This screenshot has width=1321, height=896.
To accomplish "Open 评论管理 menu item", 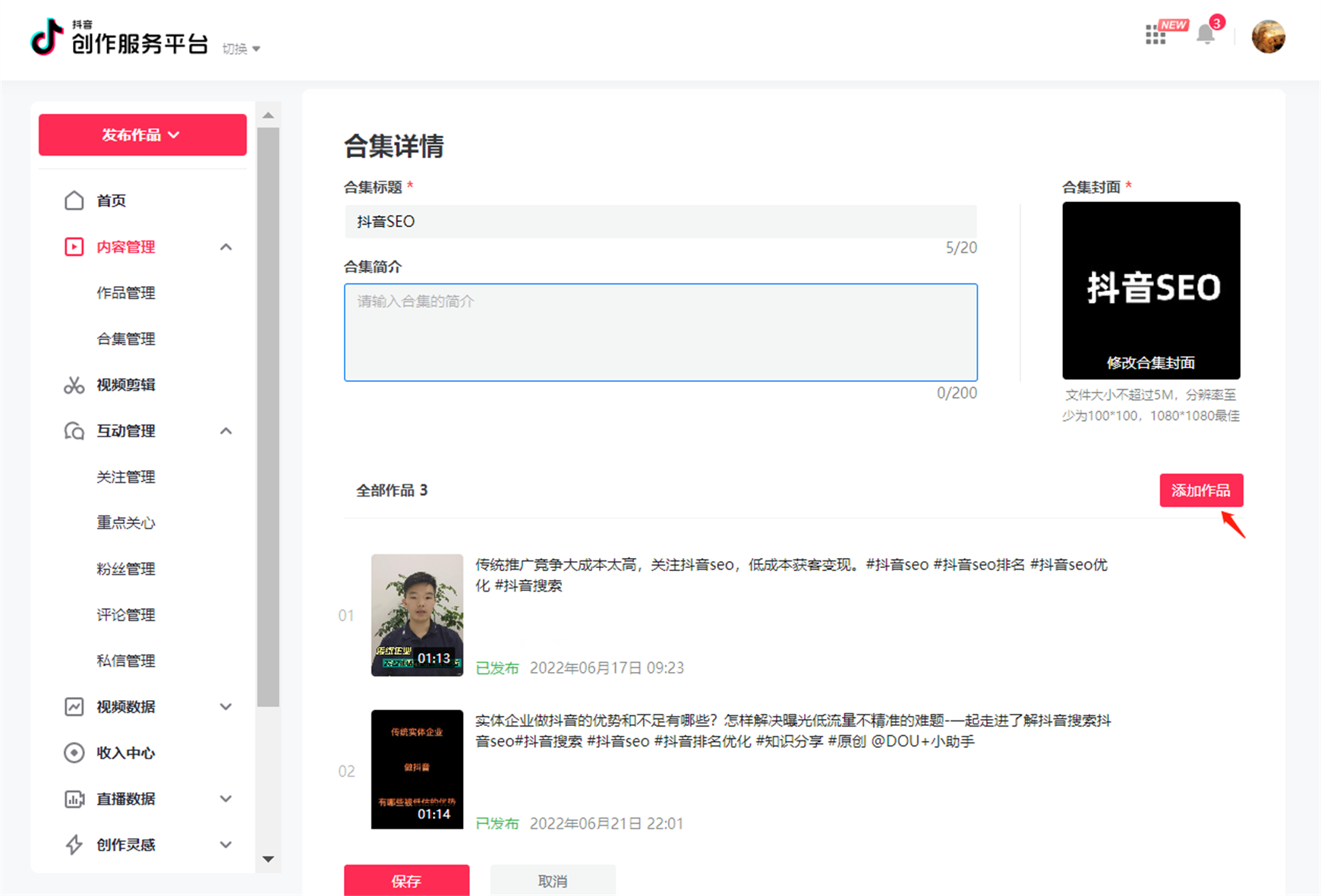I will pyautogui.click(x=126, y=615).
